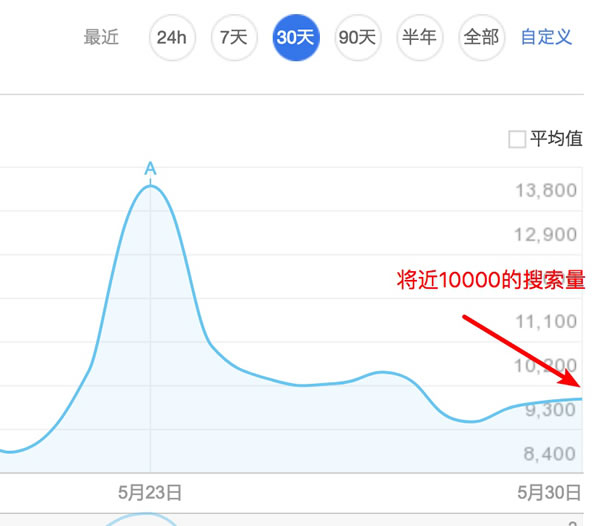This screenshot has height=526, width=600.
Task: Open the 自定义 custom date range
Action: pos(546,38)
